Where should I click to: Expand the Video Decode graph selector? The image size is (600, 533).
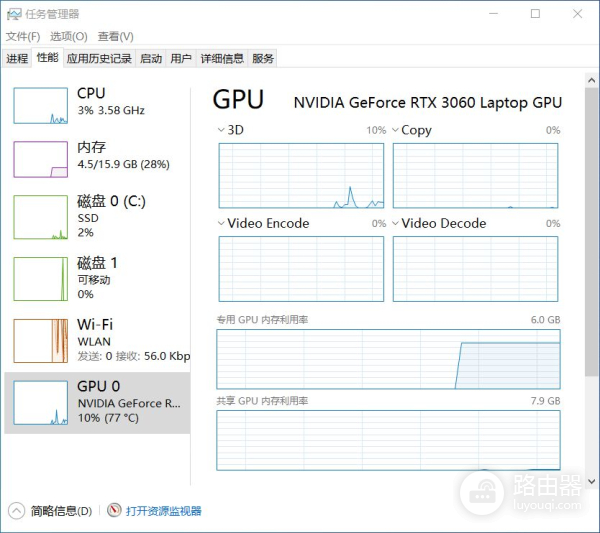(395, 223)
